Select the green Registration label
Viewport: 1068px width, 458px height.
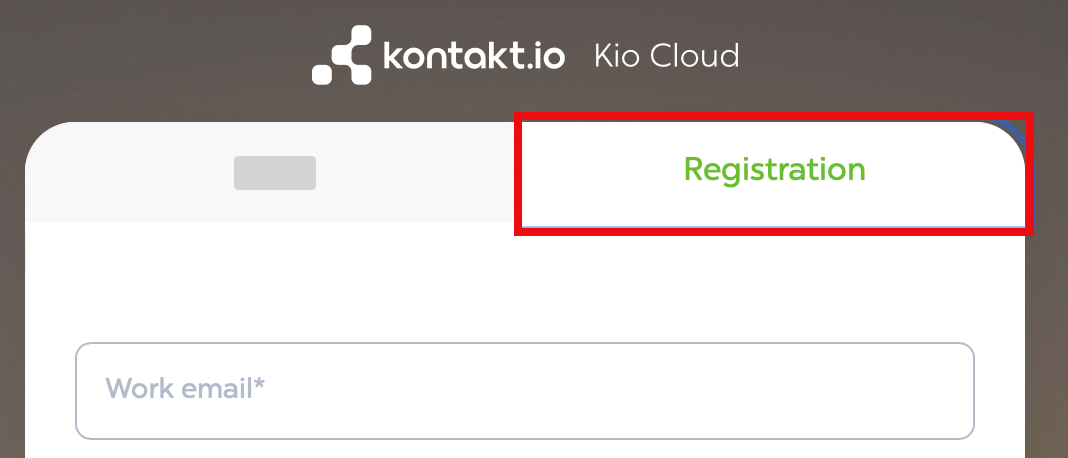pyautogui.click(x=774, y=170)
